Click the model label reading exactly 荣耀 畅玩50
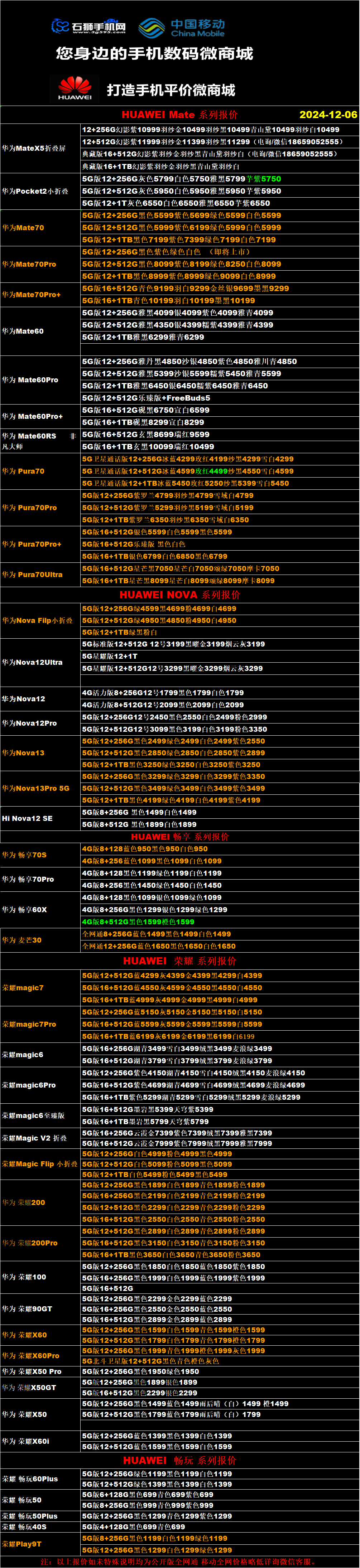The image size is (360, 1568). coord(22,1500)
